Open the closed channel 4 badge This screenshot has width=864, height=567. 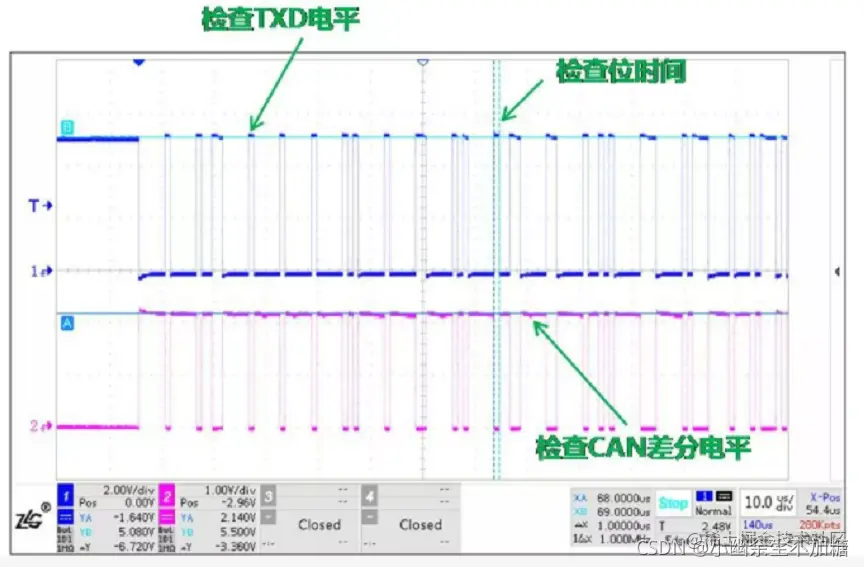[x=369, y=496]
